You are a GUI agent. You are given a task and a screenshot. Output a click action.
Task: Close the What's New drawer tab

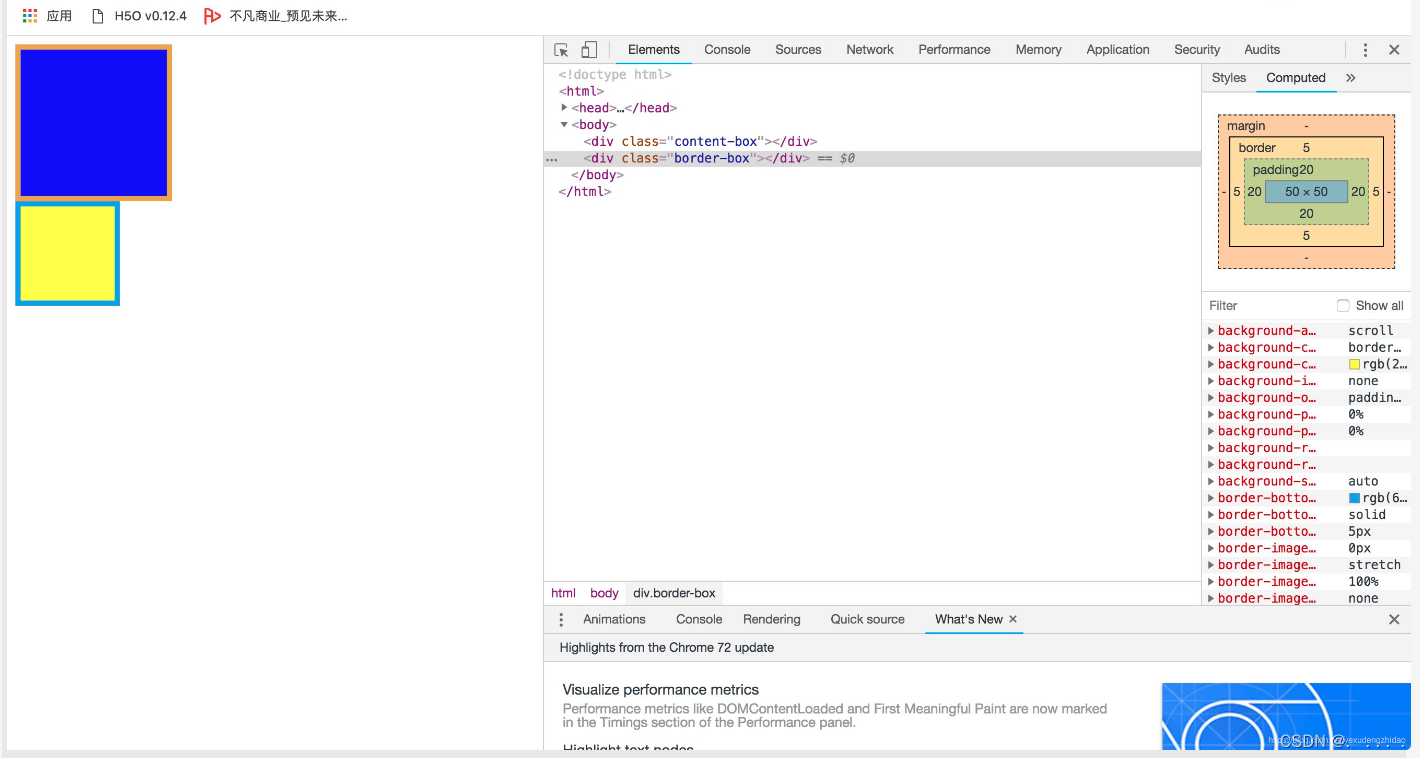1013,619
